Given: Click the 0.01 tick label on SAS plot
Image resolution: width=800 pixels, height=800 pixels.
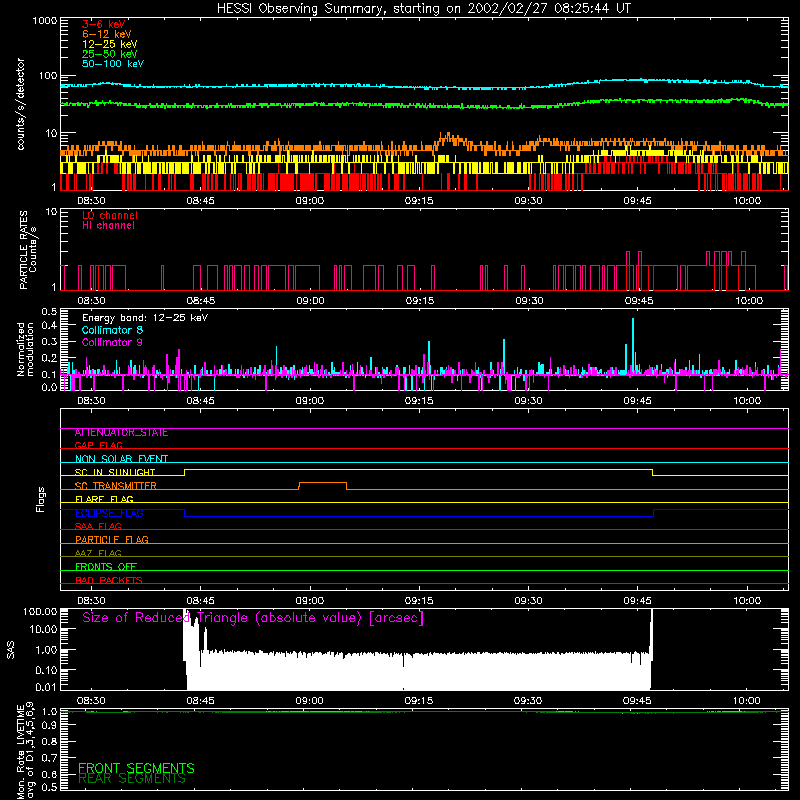Looking at the screenshot, I should coord(46,687).
